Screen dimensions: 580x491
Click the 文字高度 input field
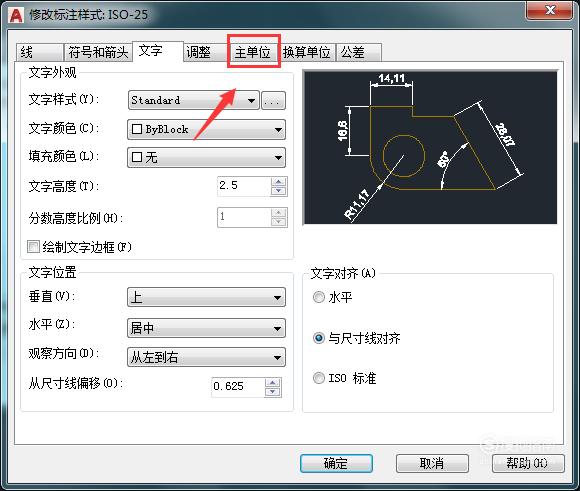(x=244, y=186)
